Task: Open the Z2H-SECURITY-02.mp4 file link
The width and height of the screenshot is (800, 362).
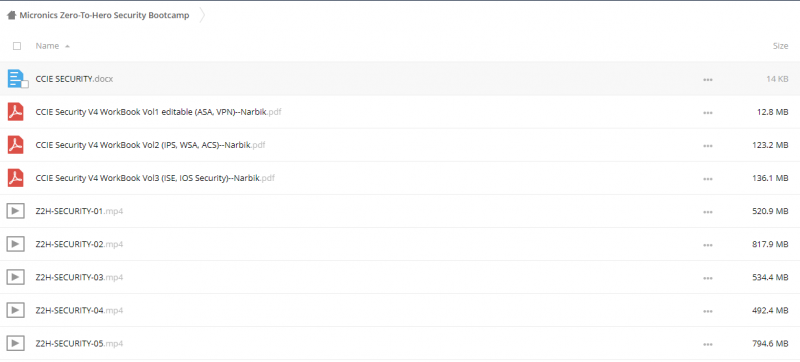Action: coord(79,244)
